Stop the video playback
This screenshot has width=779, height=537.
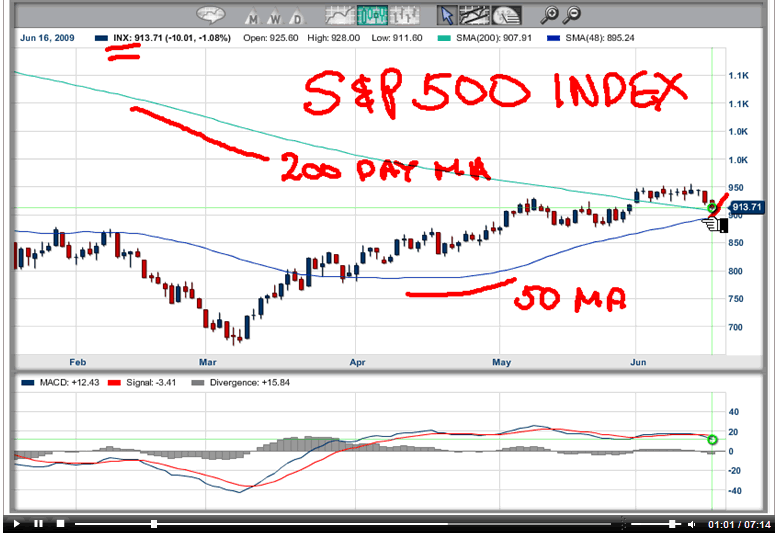coord(60,524)
